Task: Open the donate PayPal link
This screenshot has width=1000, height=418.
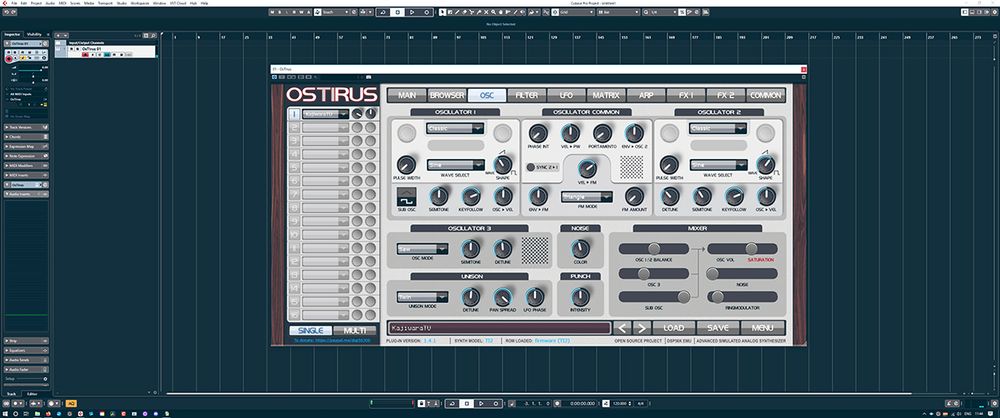Action: tap(332, 341)
